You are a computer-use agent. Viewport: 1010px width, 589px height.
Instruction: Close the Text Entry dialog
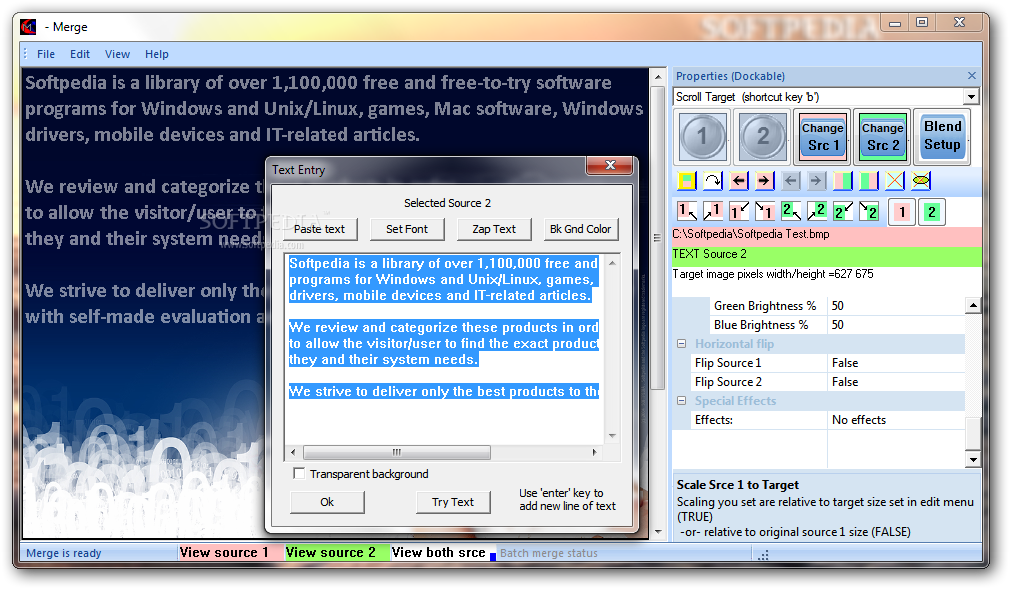point(611,165)
